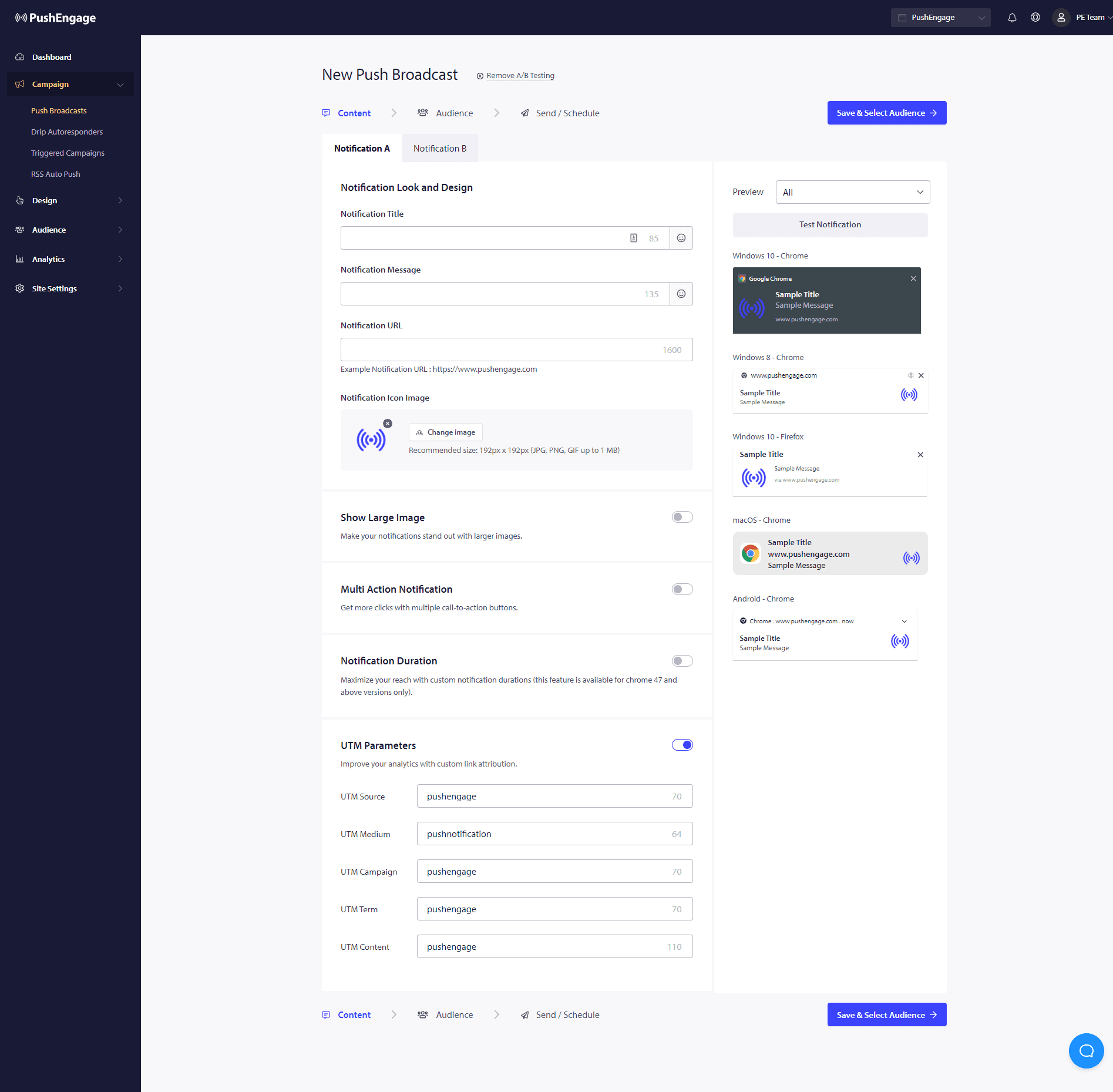
Task: Open emoji picker for Notification Title
Action: pyautogui.click(x=681, y=238)
